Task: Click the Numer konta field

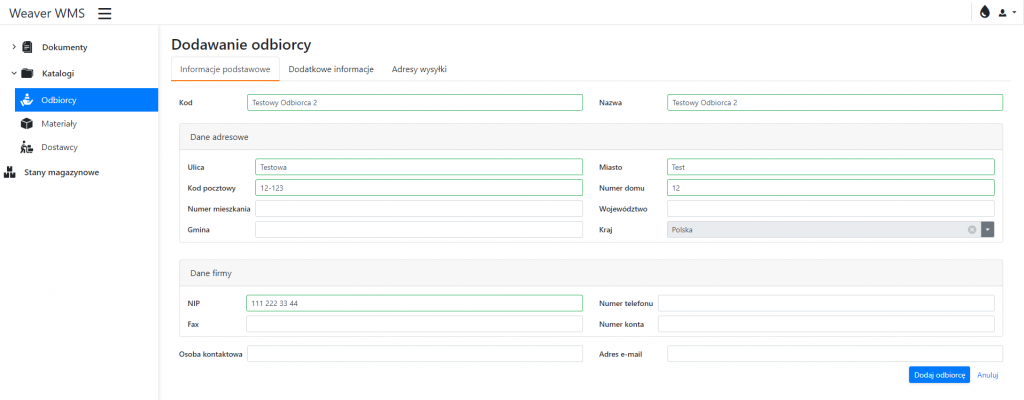Action: coord(826,324)
